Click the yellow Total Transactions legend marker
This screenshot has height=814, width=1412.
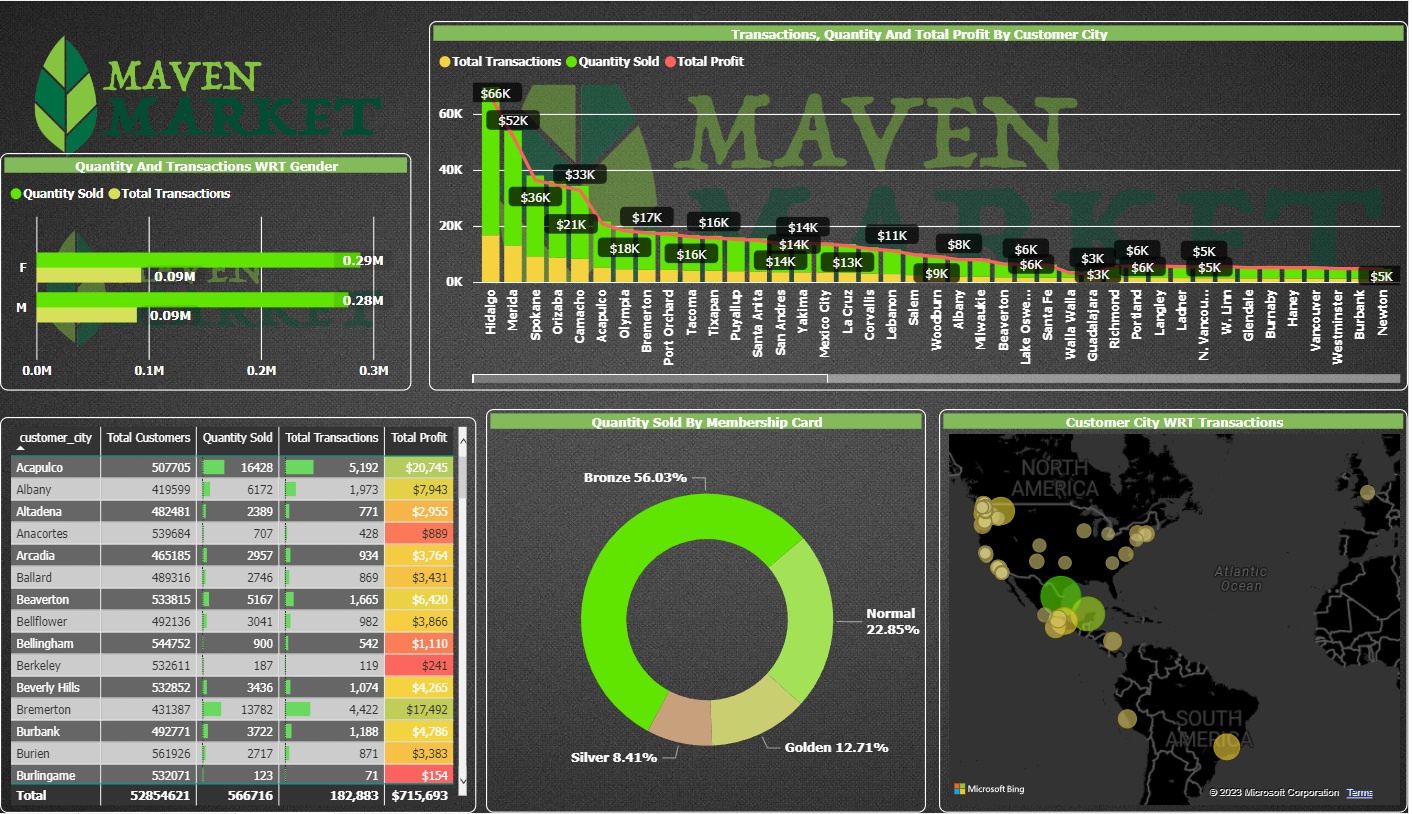point(444,61)
